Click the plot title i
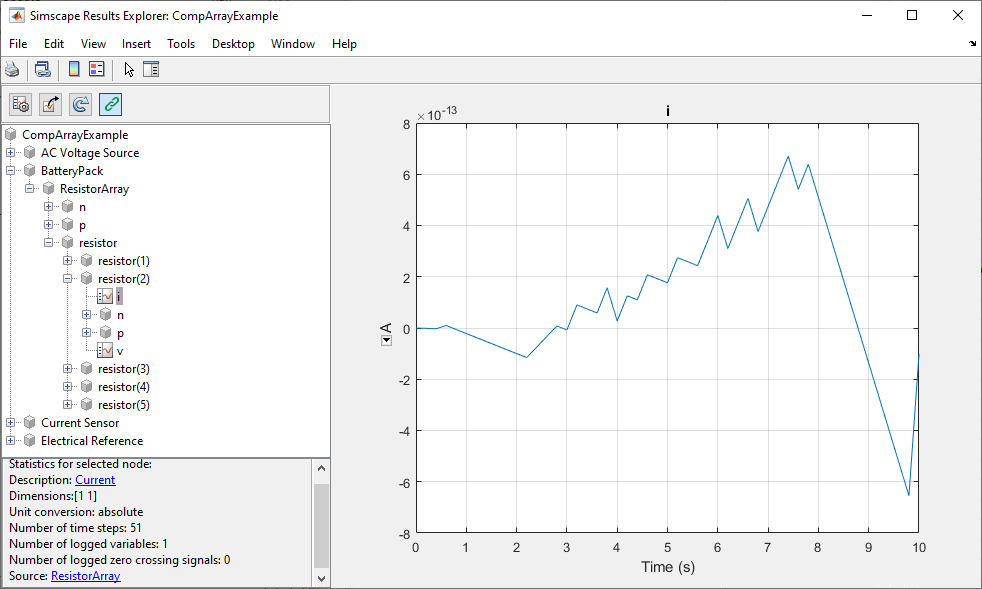 [668, 111]
